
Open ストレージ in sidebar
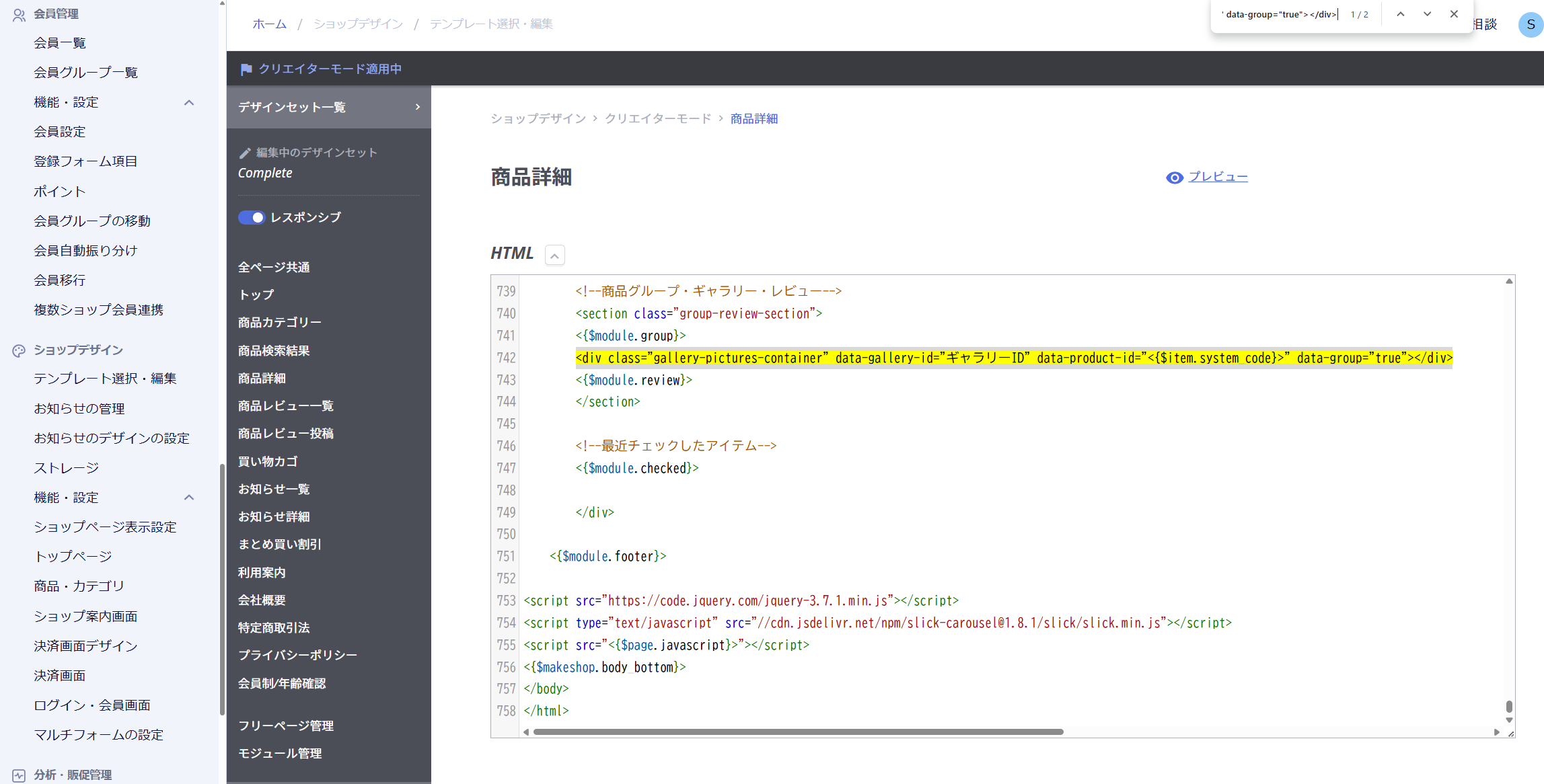(67, 468)
